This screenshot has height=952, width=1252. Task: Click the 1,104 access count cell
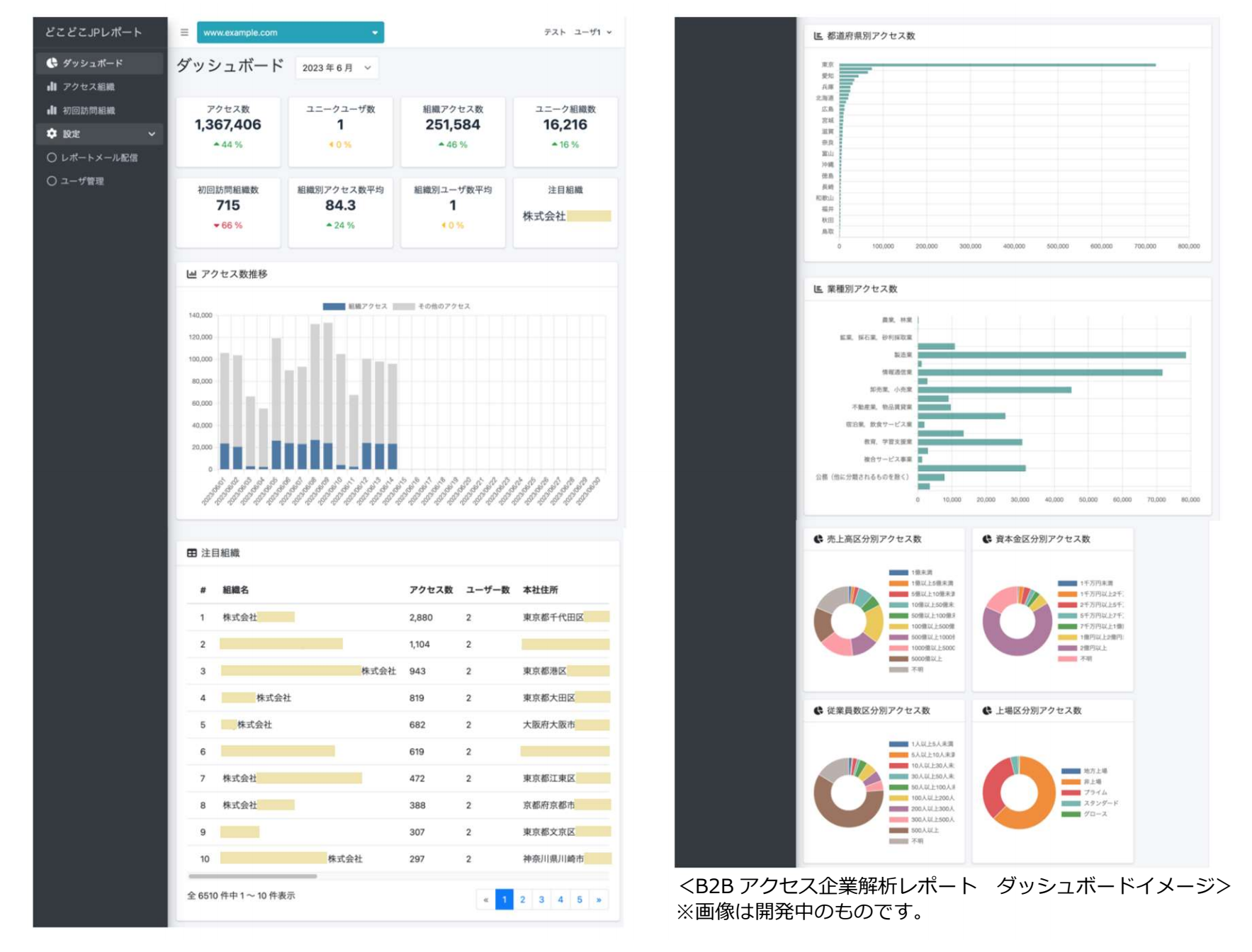(x=419, y=645)
